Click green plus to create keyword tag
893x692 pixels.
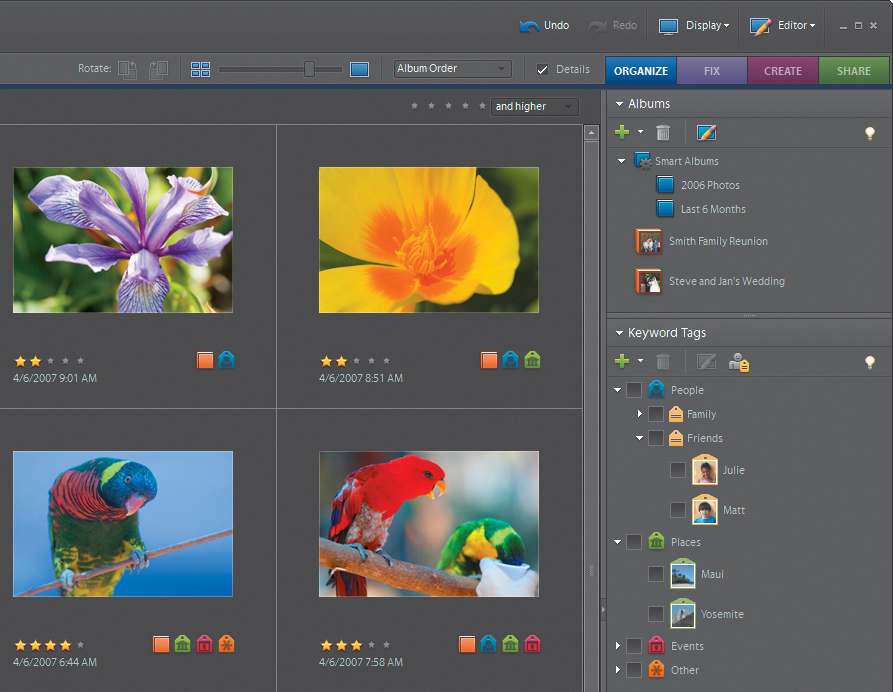[622, 361]
